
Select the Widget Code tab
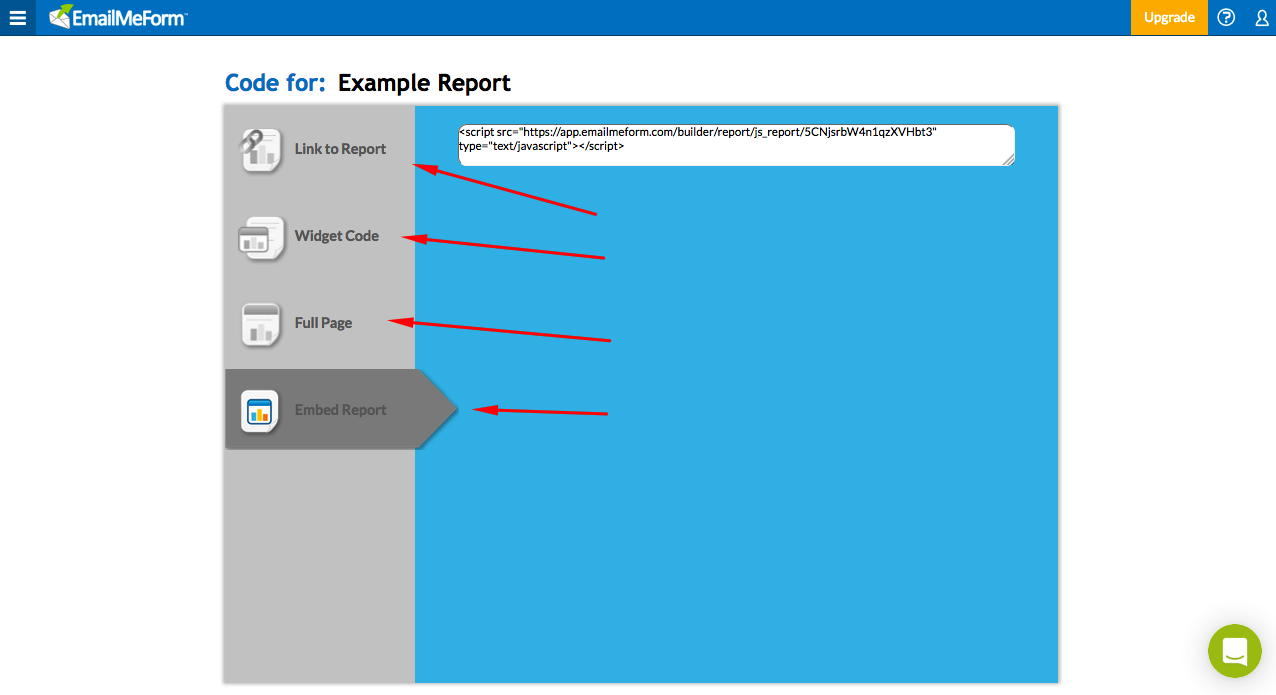[x=320, y=236]
